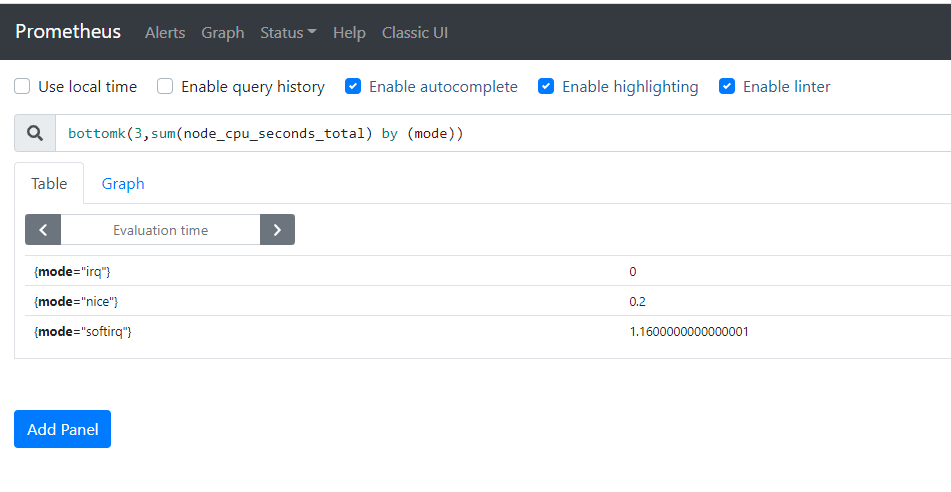Step evaluation time forward with right chevron
The image size is (951, 492).
[x=277, y=230]
